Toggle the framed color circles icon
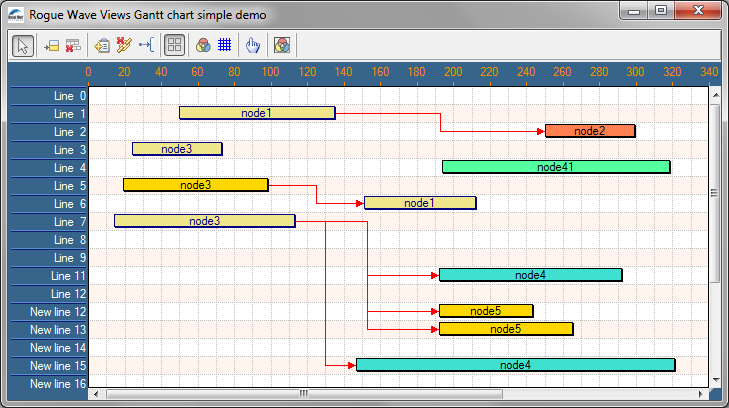 pos(282,45)
